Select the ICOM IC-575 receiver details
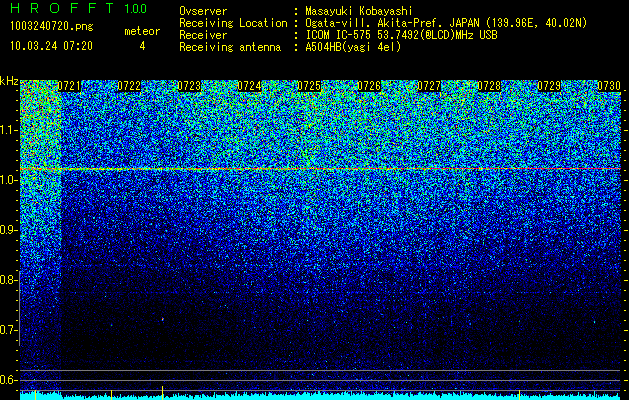This screenshot has height=400, width=629. tap(401, 35)
